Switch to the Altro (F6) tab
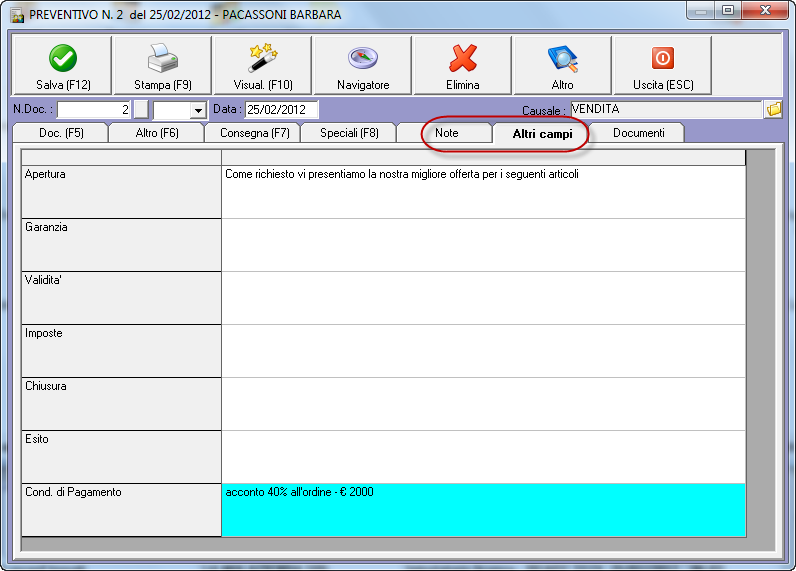This screenshot has height=571, width=796. click(x=157, y=133)
